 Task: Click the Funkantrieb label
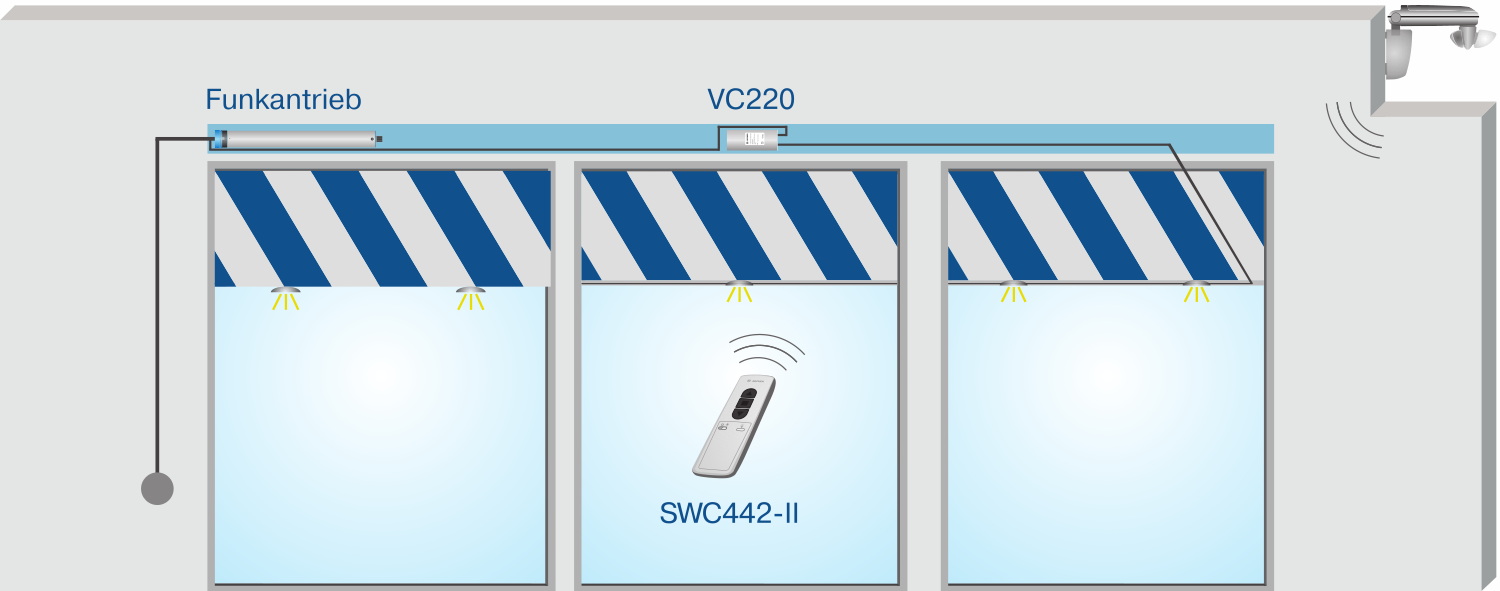click(283, 100)
